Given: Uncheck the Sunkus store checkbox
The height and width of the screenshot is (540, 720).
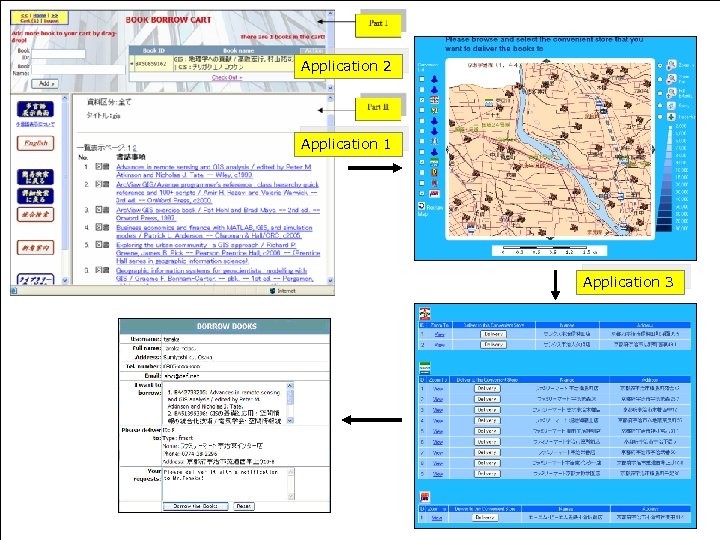Looking at the screenshot, I should (x=422, y=100).
